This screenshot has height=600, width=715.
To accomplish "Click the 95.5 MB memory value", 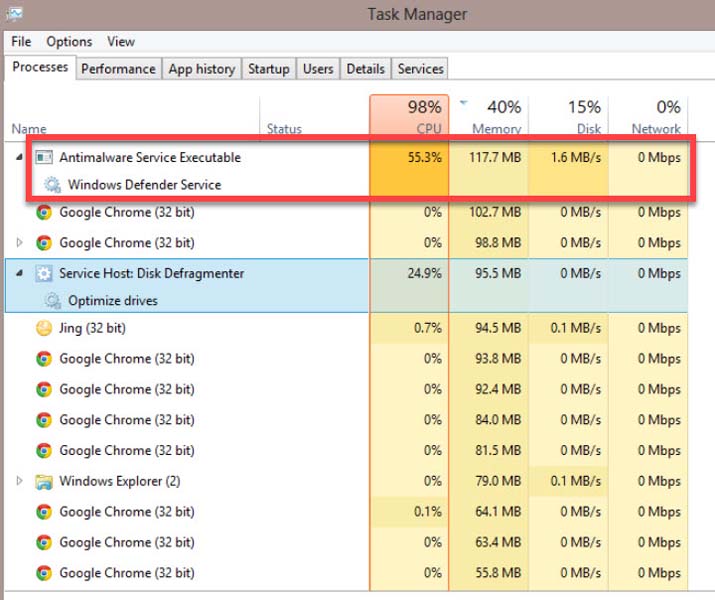I will point(498,274).
